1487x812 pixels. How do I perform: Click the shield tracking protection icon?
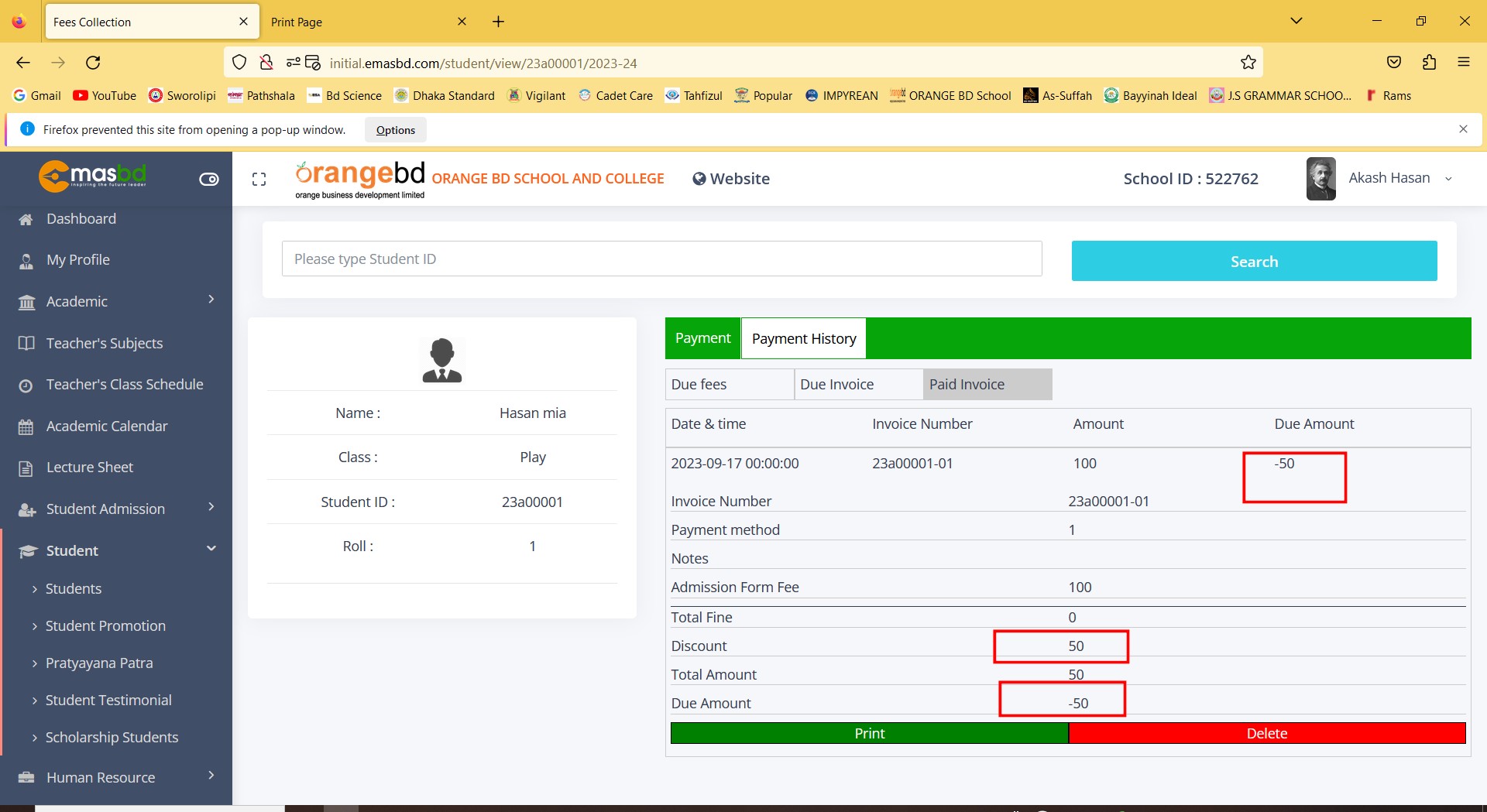(239, 63)
